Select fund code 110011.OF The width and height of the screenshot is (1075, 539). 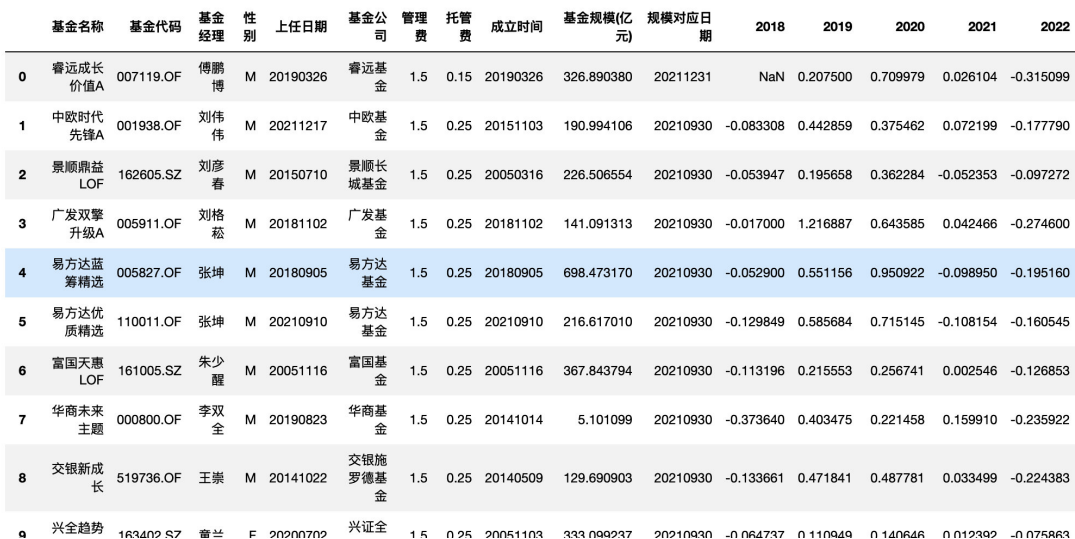(x=149, y=322)
